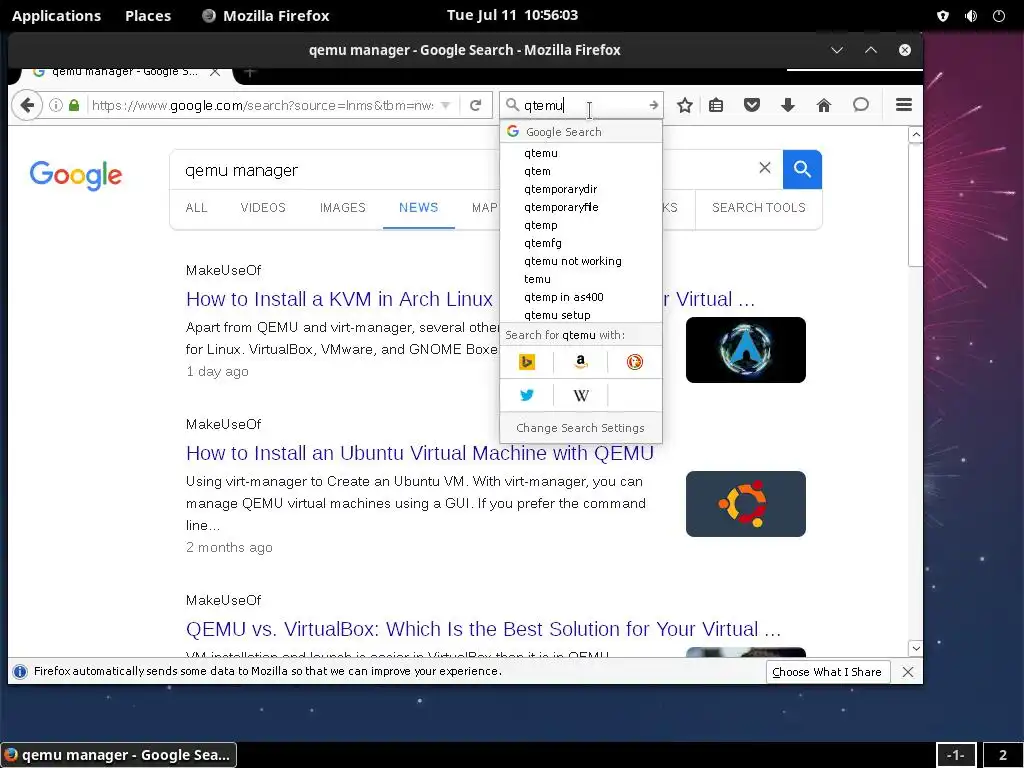Viewport: 1024px width, 768px height.
Task: Submit the search with the go arrow
Action: [x=653, y=105]
